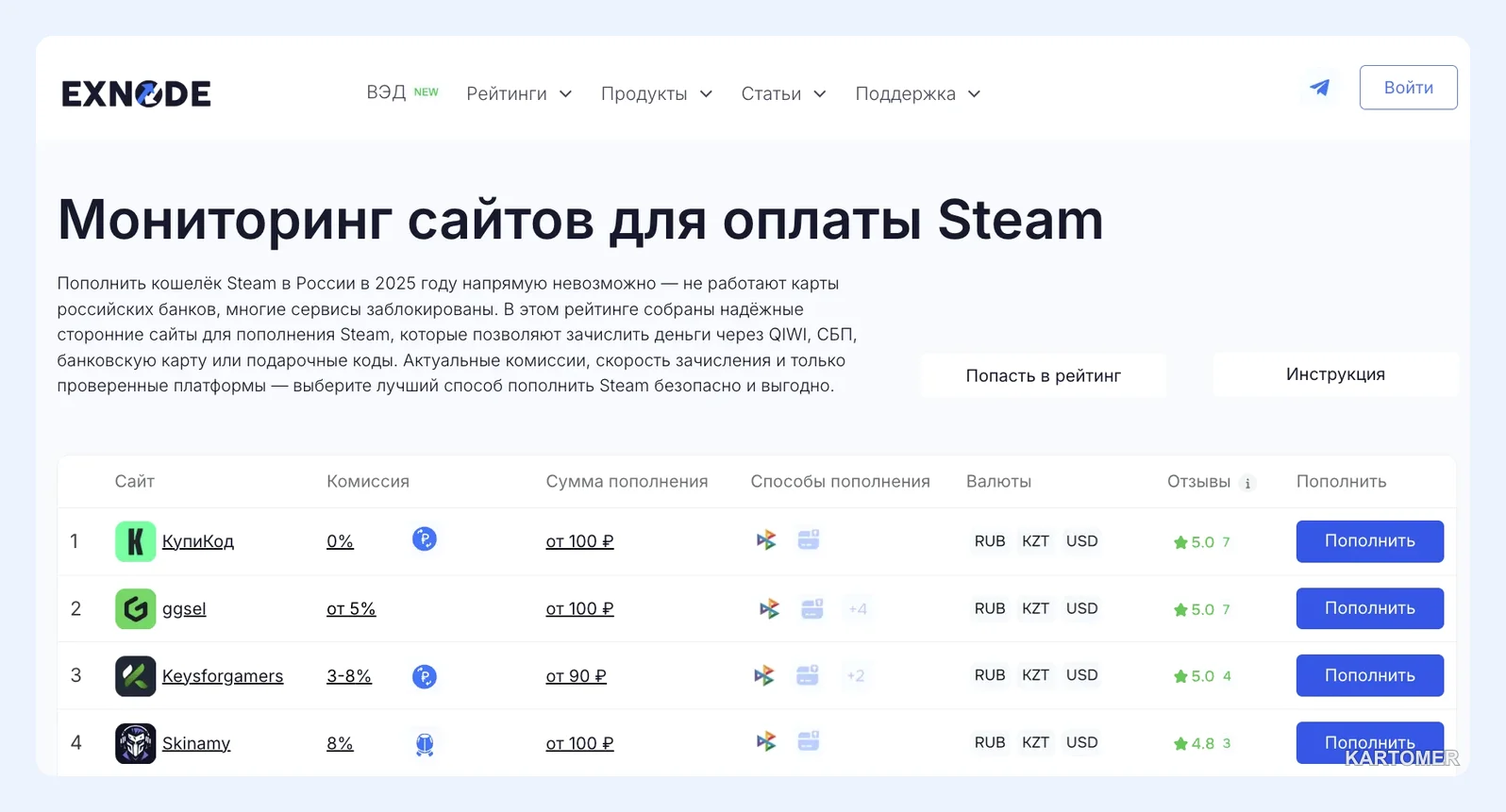Click the 3-8% commission link
Screen dimensions: 1506x812
click(349, 676)
